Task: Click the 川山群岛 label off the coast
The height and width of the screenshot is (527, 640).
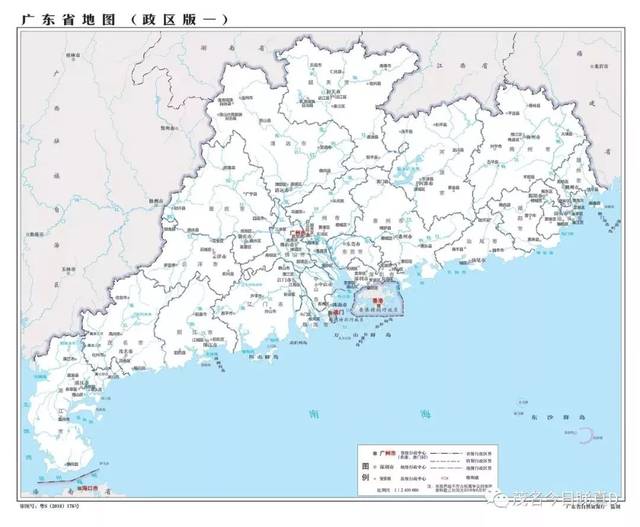Action: tap(264, 357)
